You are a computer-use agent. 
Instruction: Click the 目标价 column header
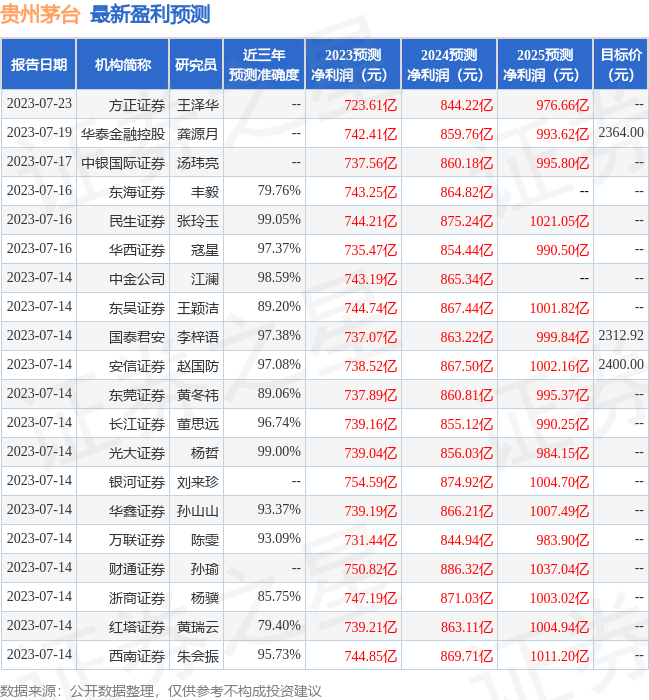621,65
